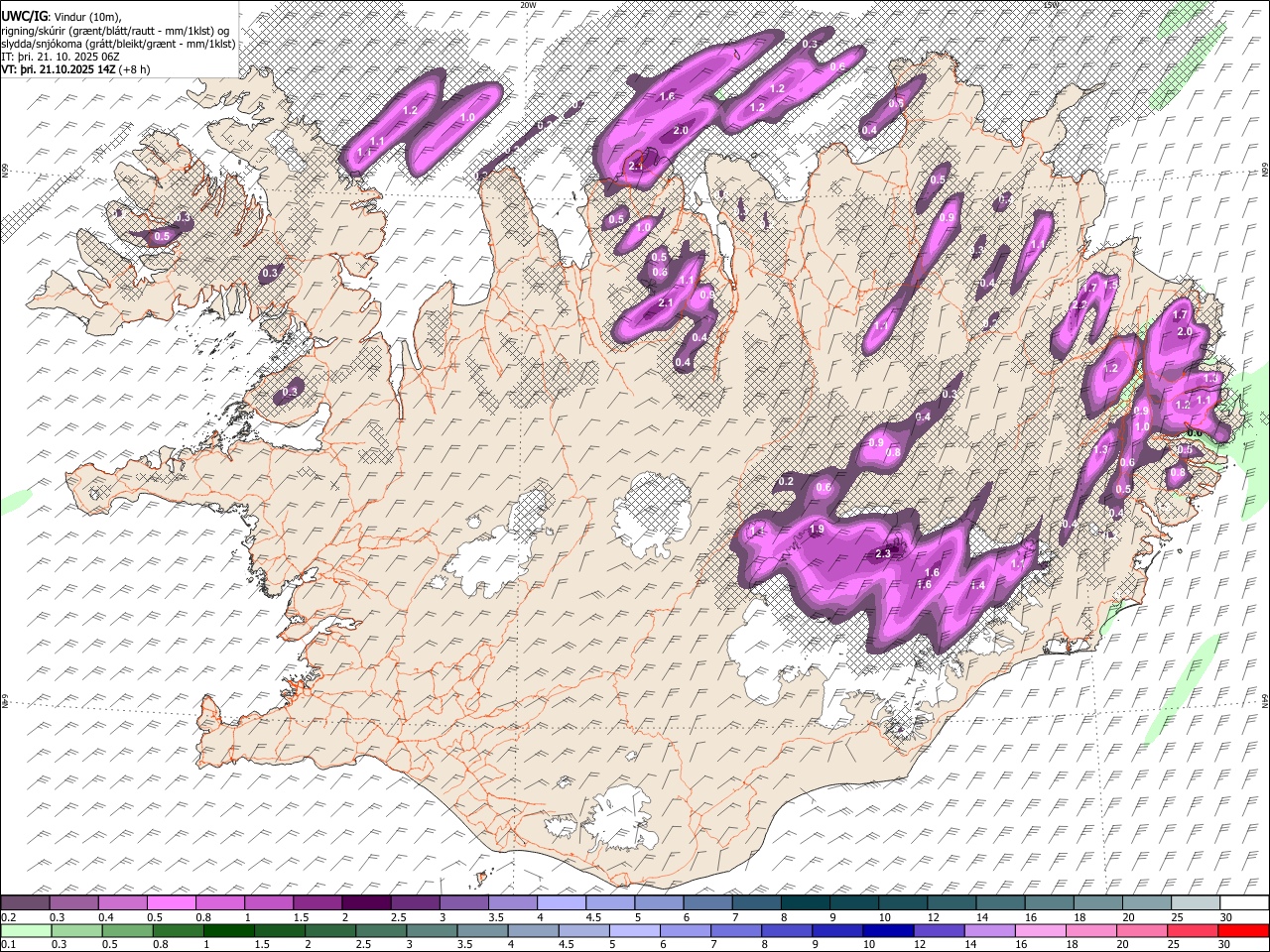
Task: Click the valid time 'VT: þri. 21.10.2025 14Z' line
Action: tap(76, 69)
